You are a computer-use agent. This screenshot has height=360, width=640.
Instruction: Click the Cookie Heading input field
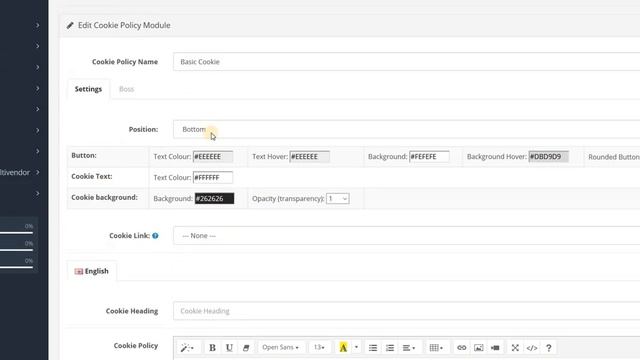pyautogui.click(x=407, y=311)
